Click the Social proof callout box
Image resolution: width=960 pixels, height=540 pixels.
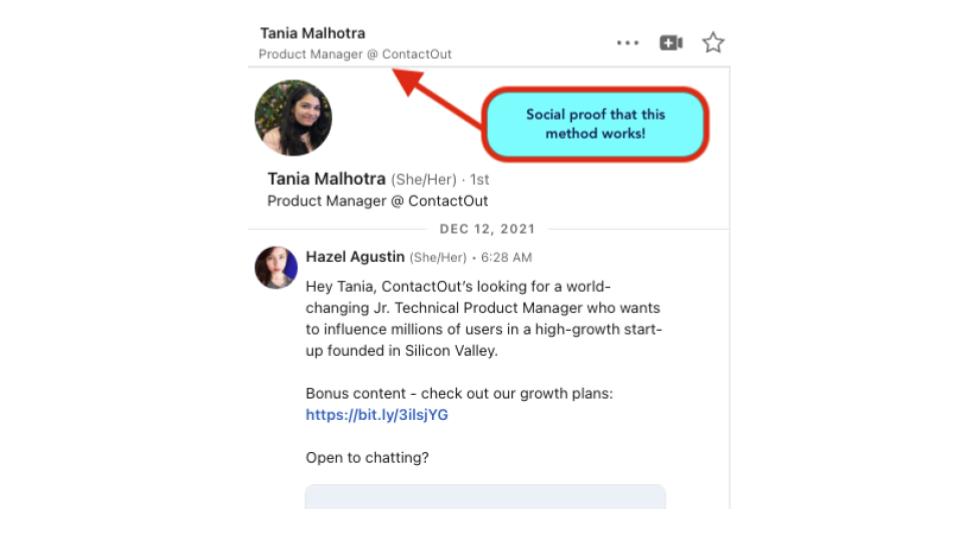(595, 124)
